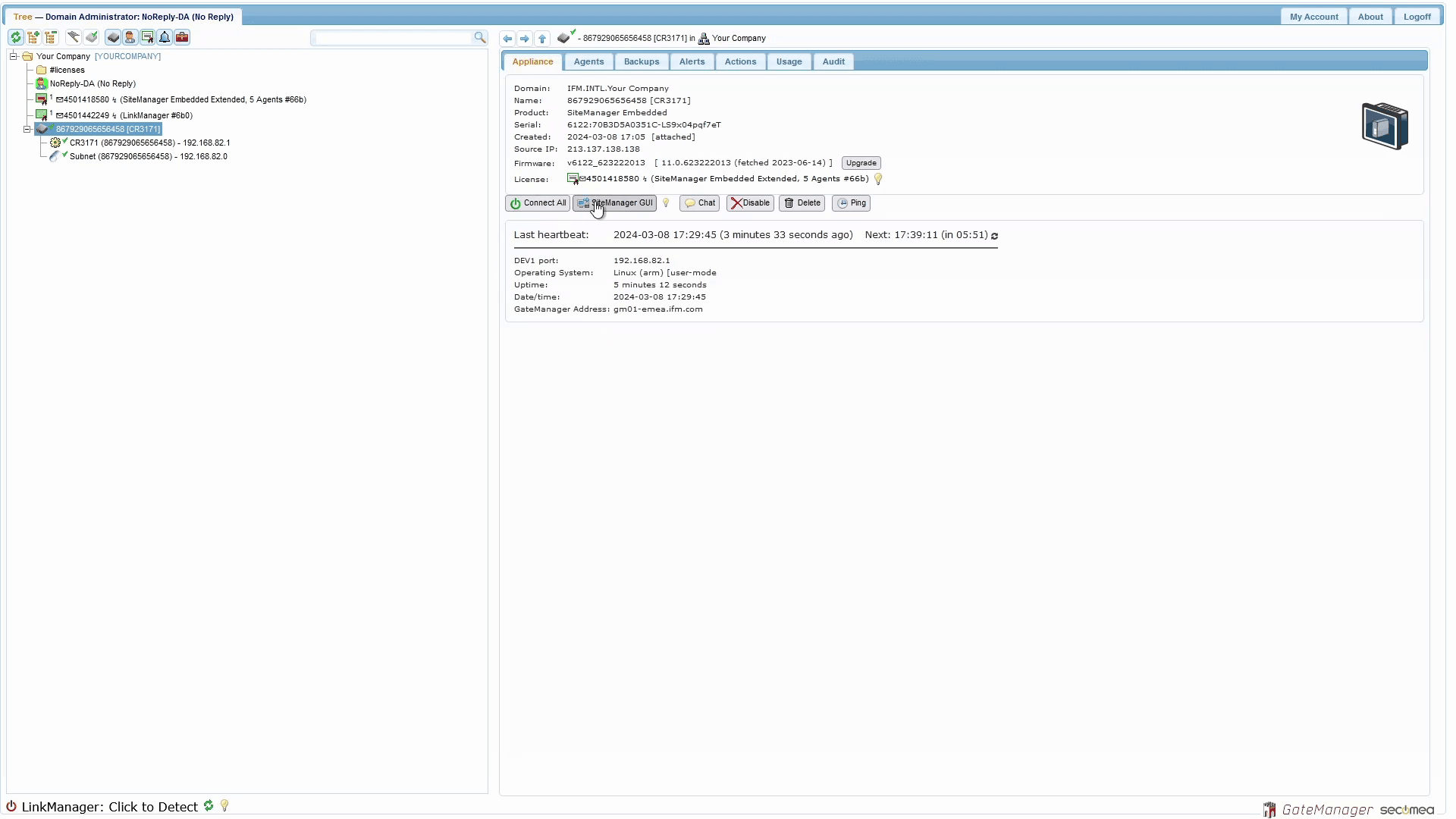
Task: Collapse the 867929065656458 [CR3171] appliance node
Action: coord(27,129)
